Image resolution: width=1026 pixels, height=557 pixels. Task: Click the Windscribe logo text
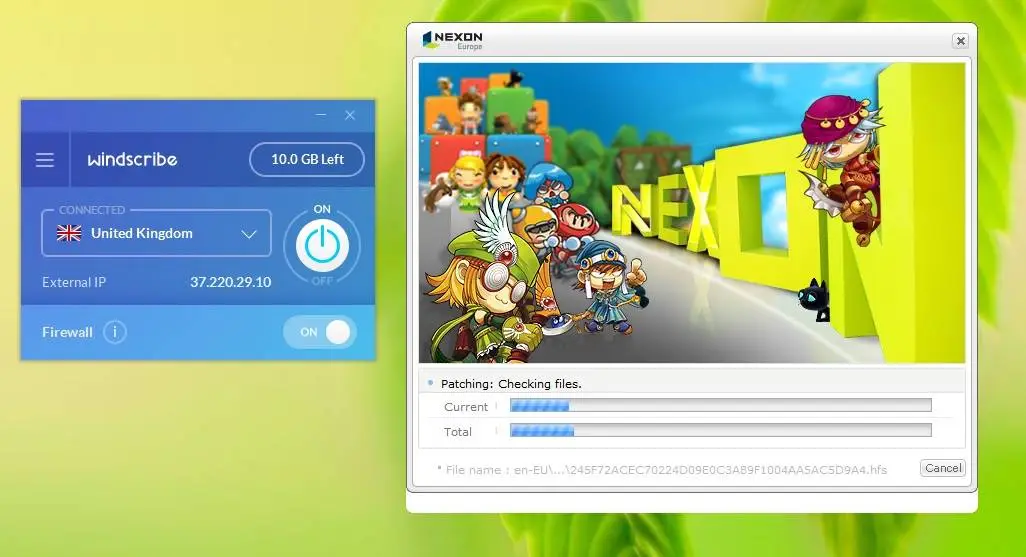click(x=132, y=159)
